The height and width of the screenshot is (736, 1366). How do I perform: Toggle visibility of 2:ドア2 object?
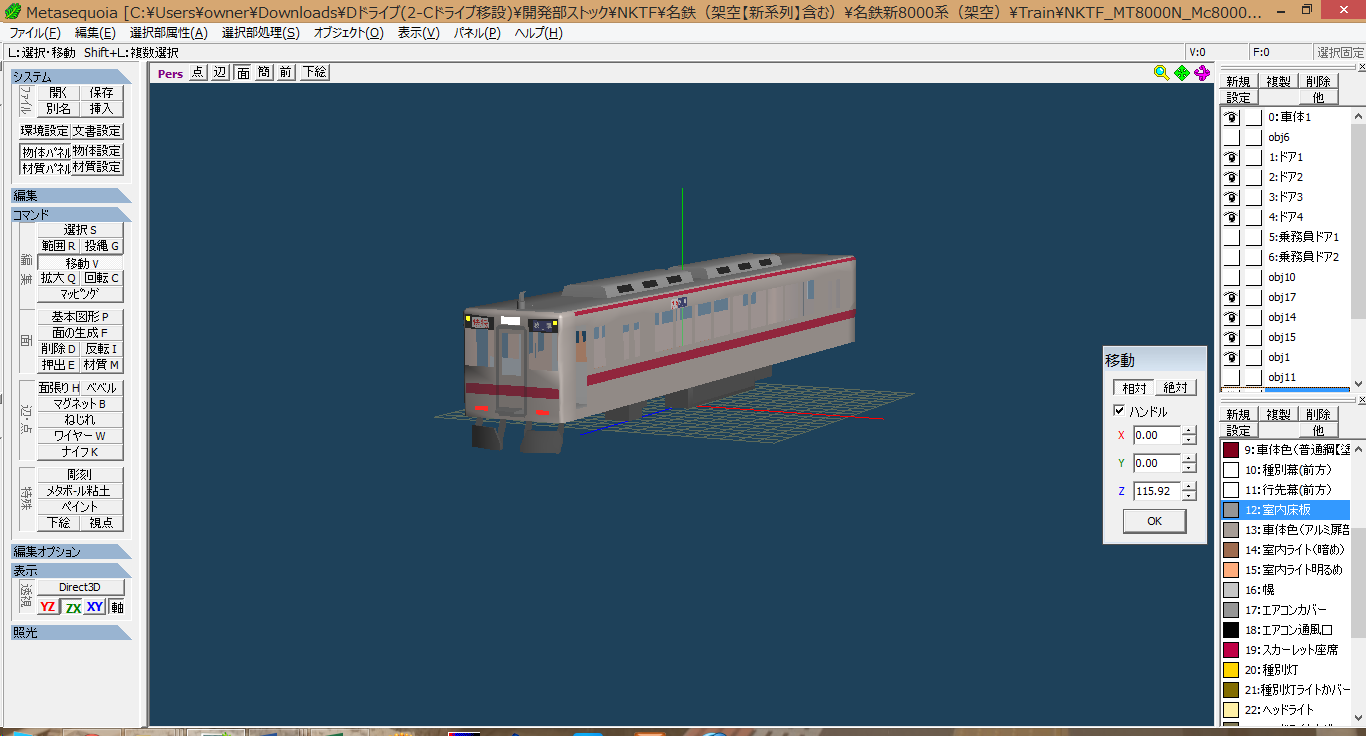(x=1232, y=177)
